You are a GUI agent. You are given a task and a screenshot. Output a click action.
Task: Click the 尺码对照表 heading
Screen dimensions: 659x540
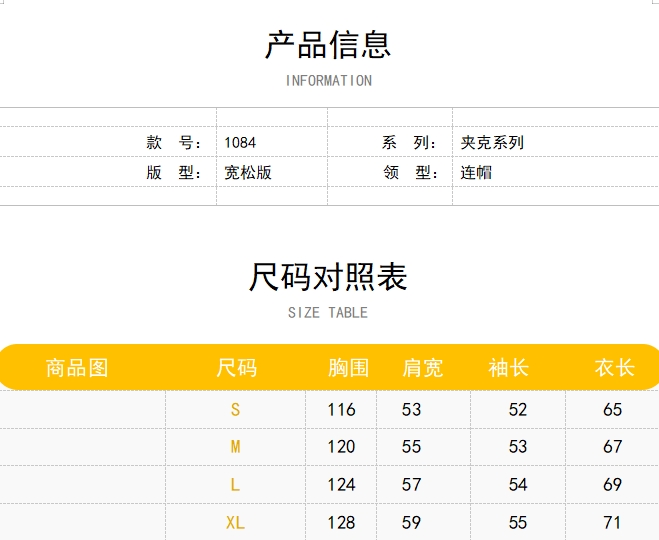(x=328, y=277)
